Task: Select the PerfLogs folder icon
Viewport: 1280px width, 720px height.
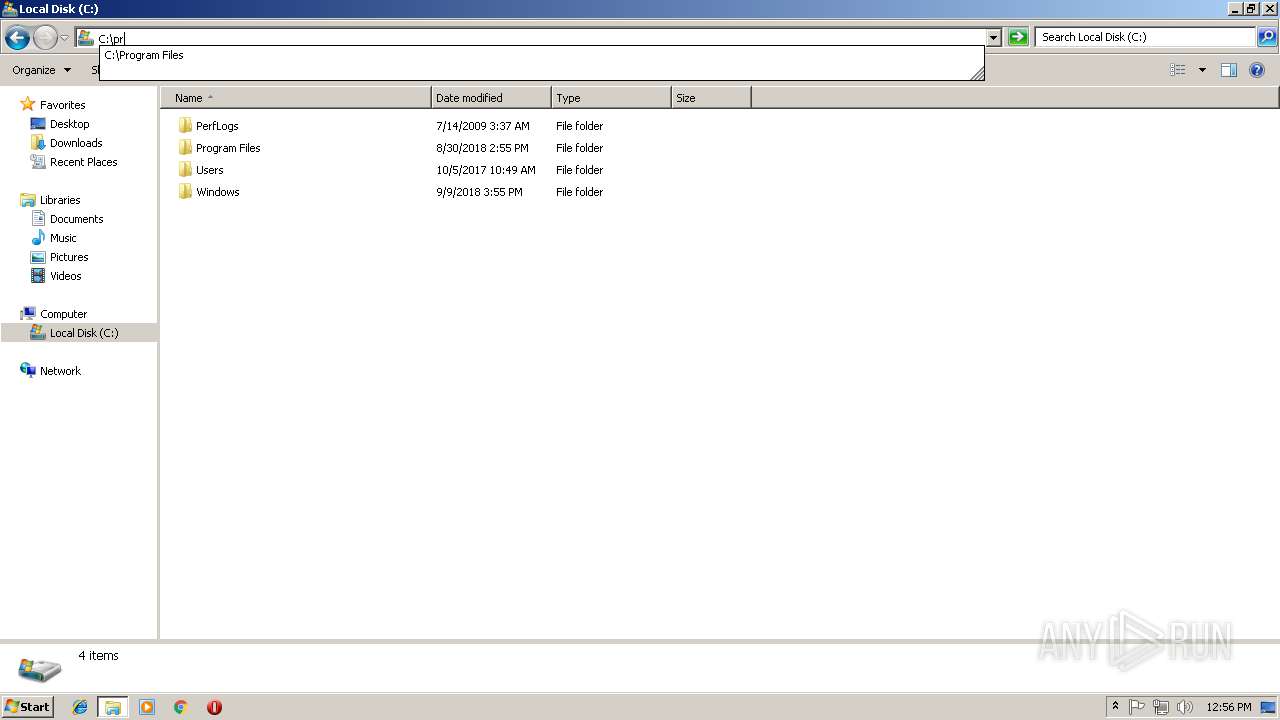Action: (x=185, y=126)
